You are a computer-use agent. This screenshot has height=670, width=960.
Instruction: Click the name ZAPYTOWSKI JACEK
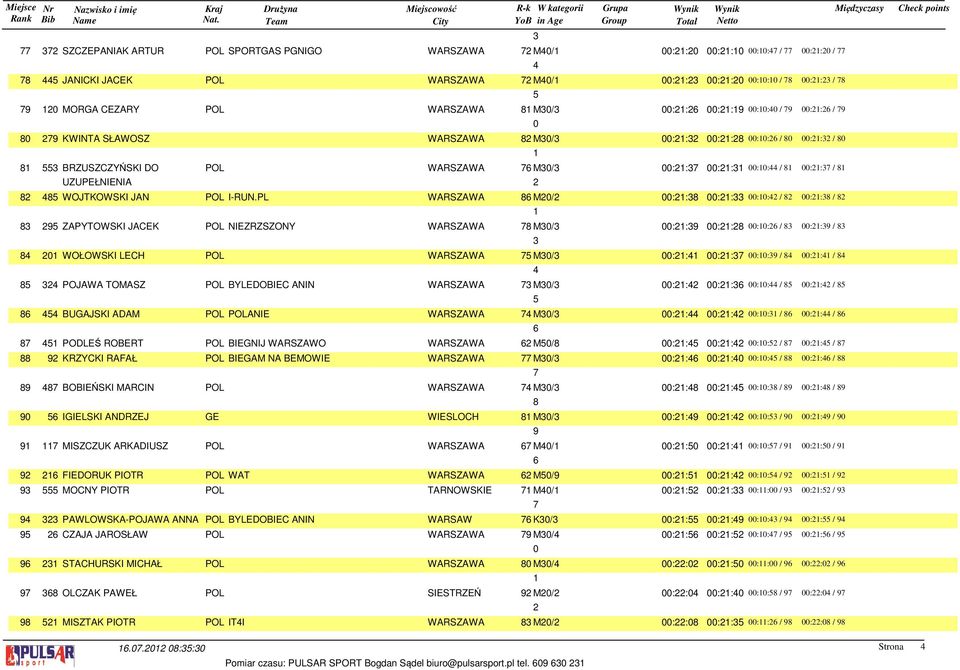click(111, 227)
